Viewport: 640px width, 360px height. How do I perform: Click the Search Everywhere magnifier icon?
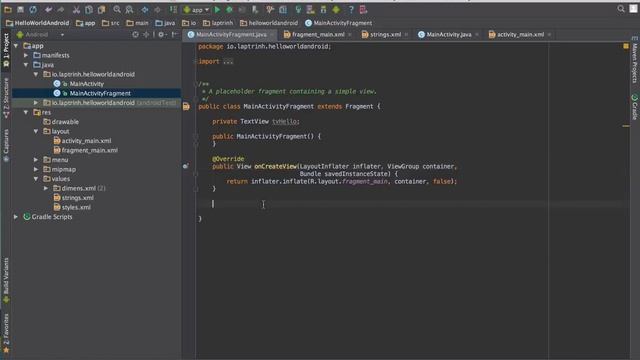click(x=621, y=9)
